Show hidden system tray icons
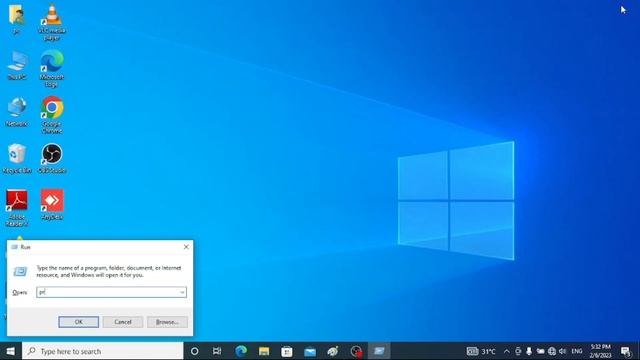 click(x=507, y=351)
